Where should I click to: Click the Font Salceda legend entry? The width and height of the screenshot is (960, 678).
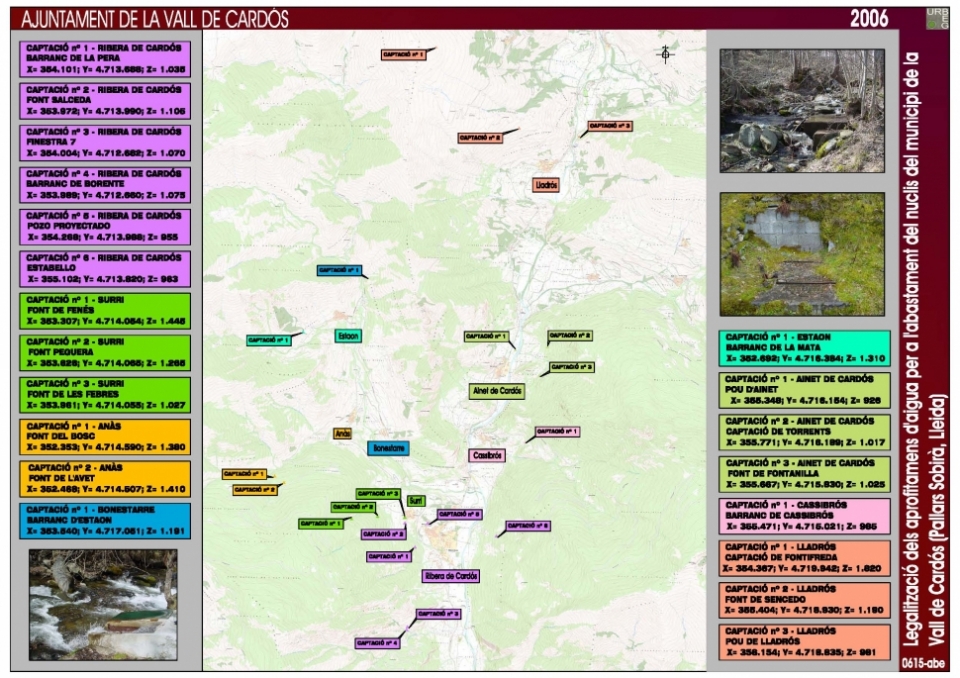point(106,101)
